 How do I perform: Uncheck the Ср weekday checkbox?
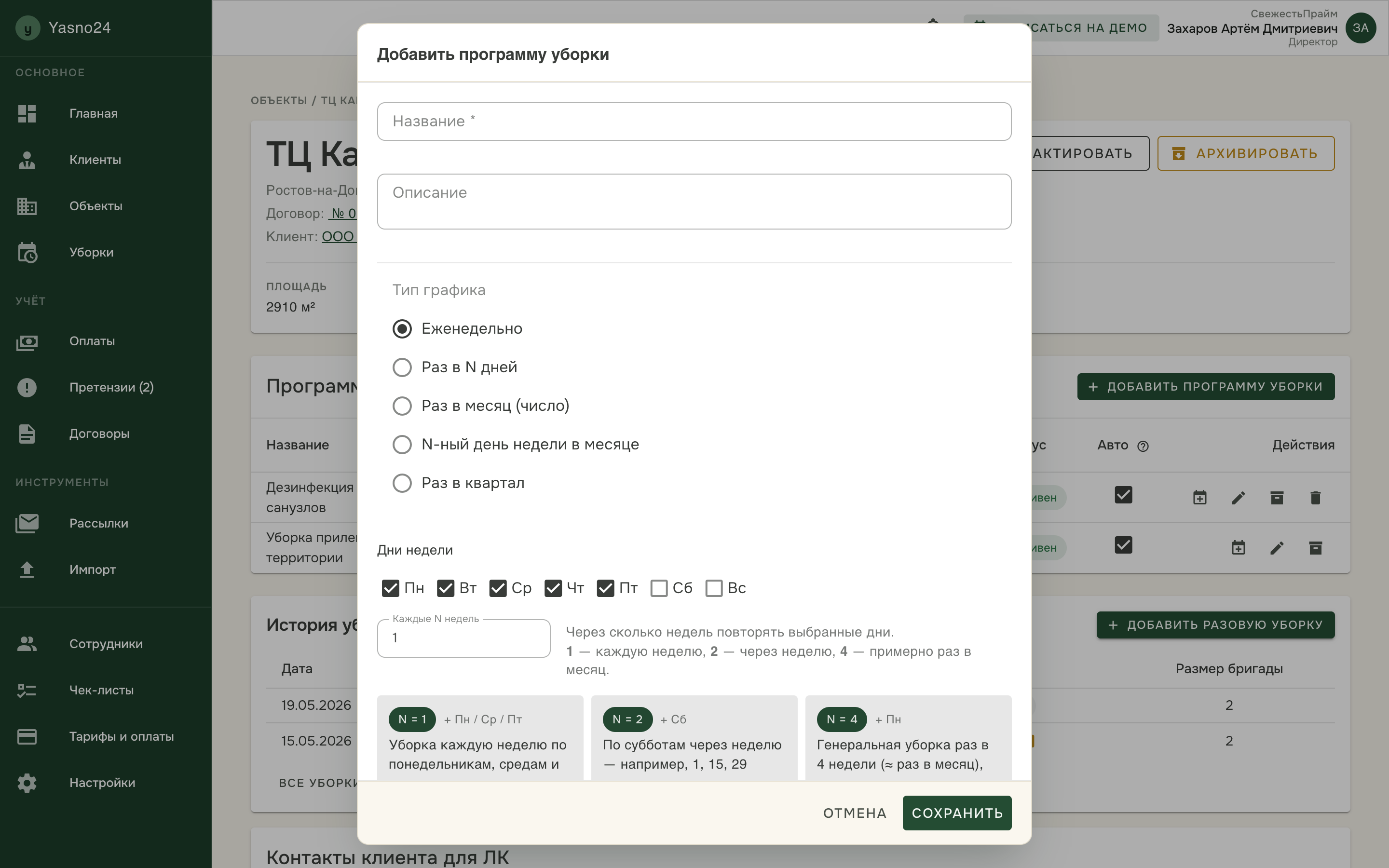(498, 588)
